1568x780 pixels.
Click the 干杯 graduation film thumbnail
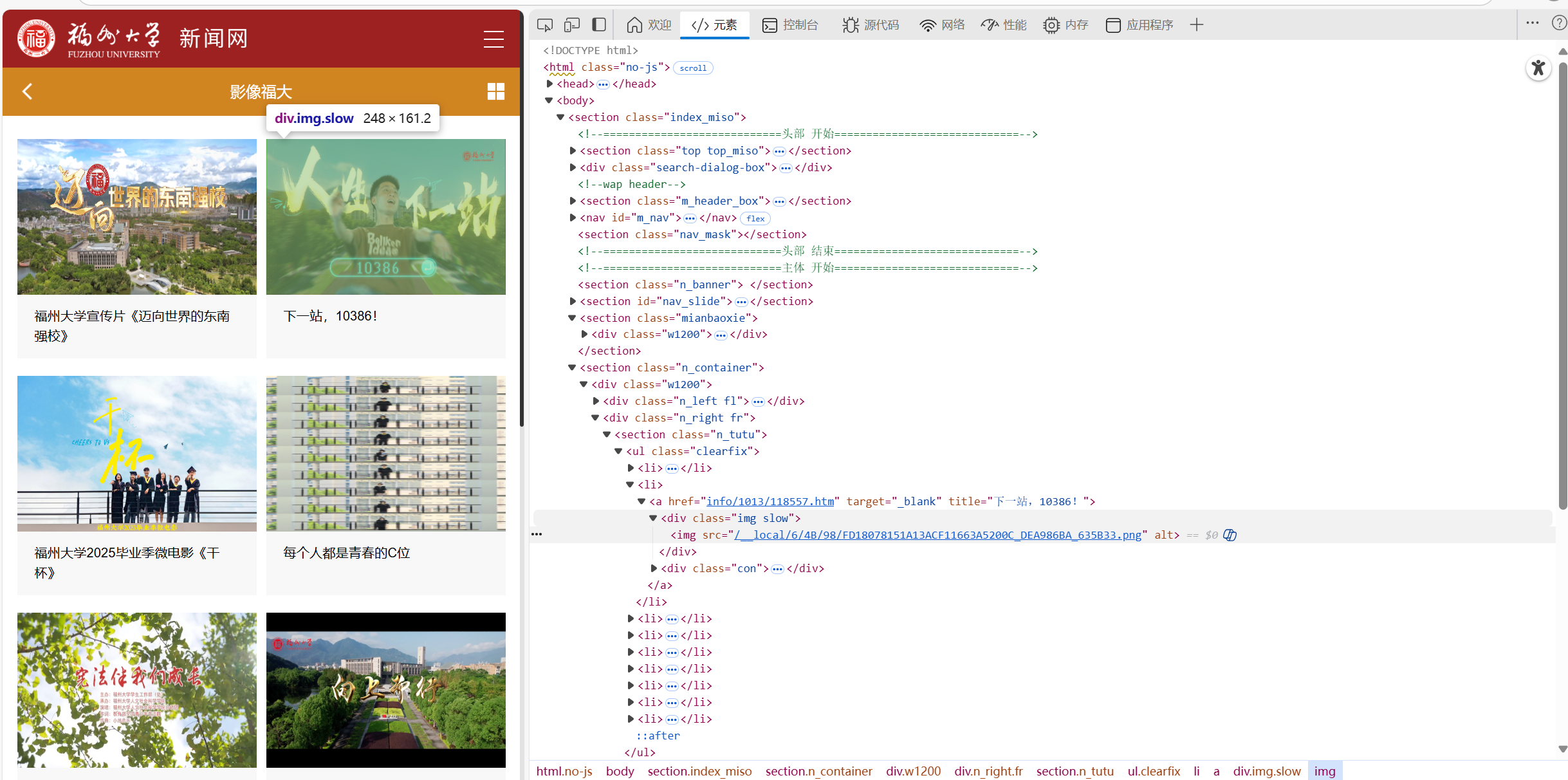tap(136, 454)
